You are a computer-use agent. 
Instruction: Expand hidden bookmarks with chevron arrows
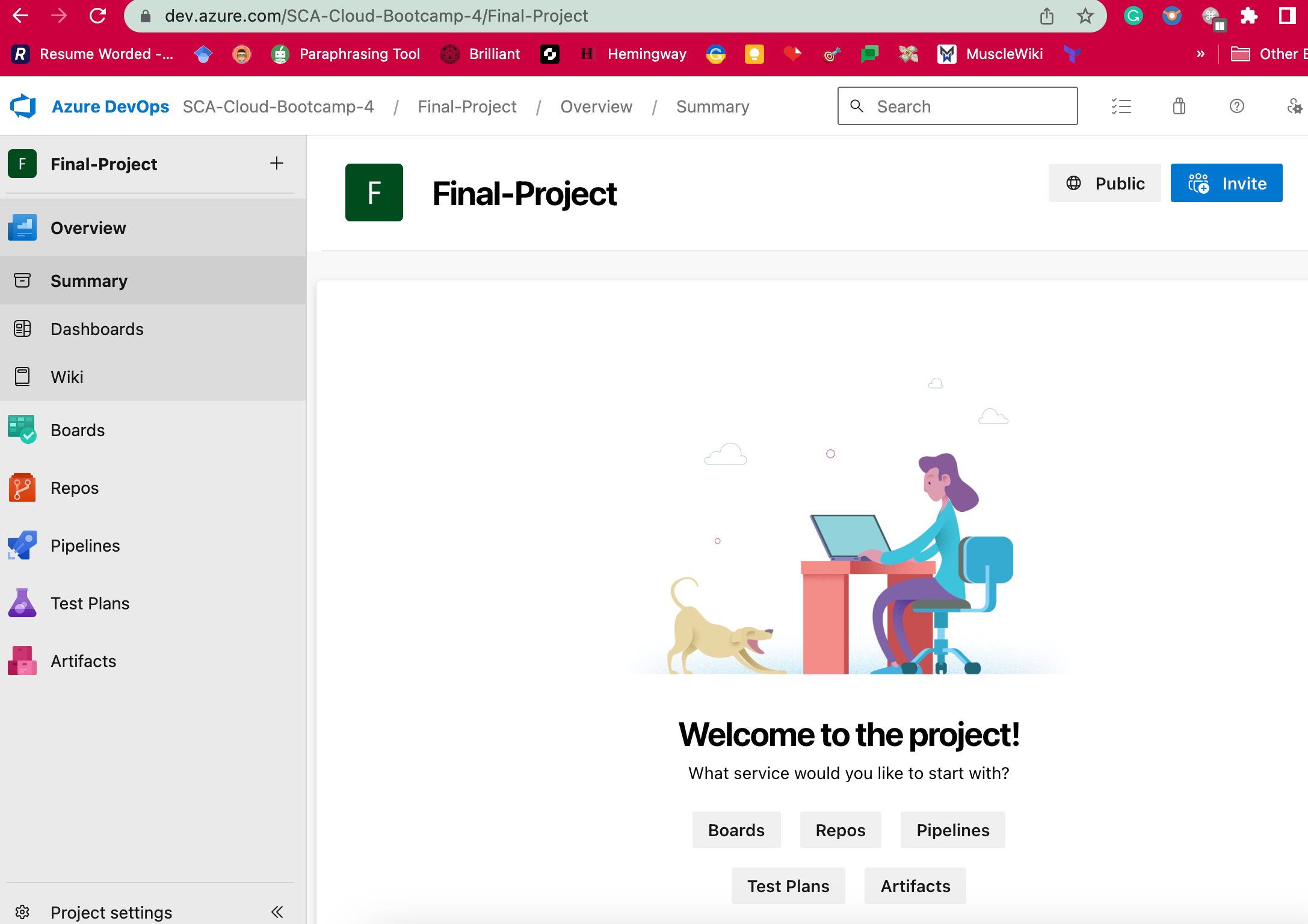1201,54
